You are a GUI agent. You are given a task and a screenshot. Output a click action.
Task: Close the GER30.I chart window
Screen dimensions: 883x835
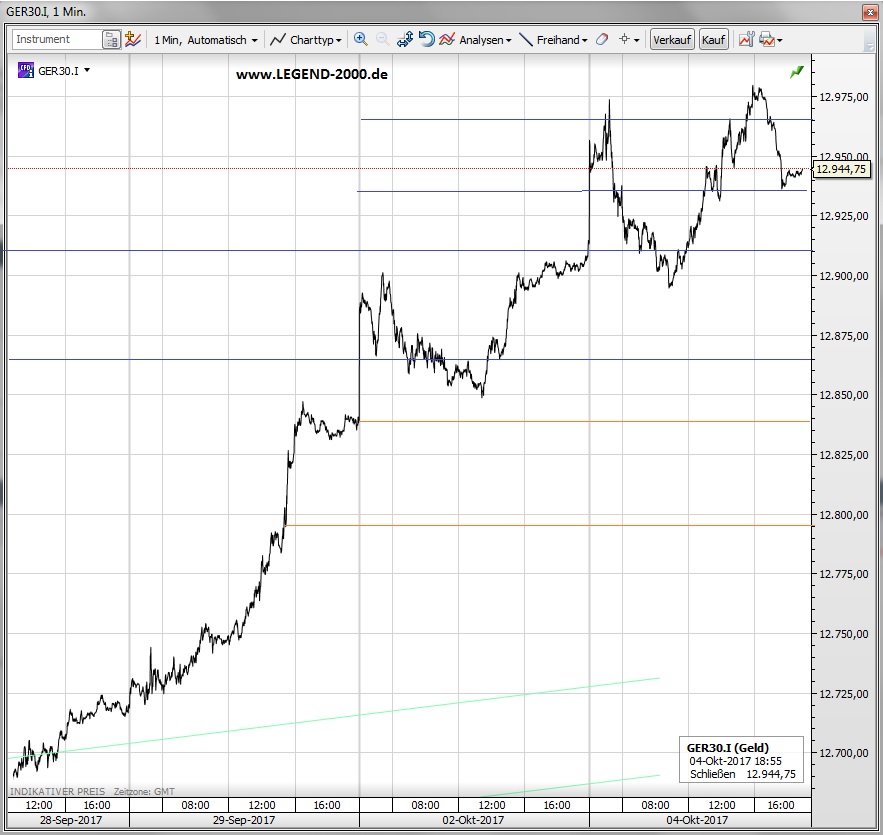[869, 12]
